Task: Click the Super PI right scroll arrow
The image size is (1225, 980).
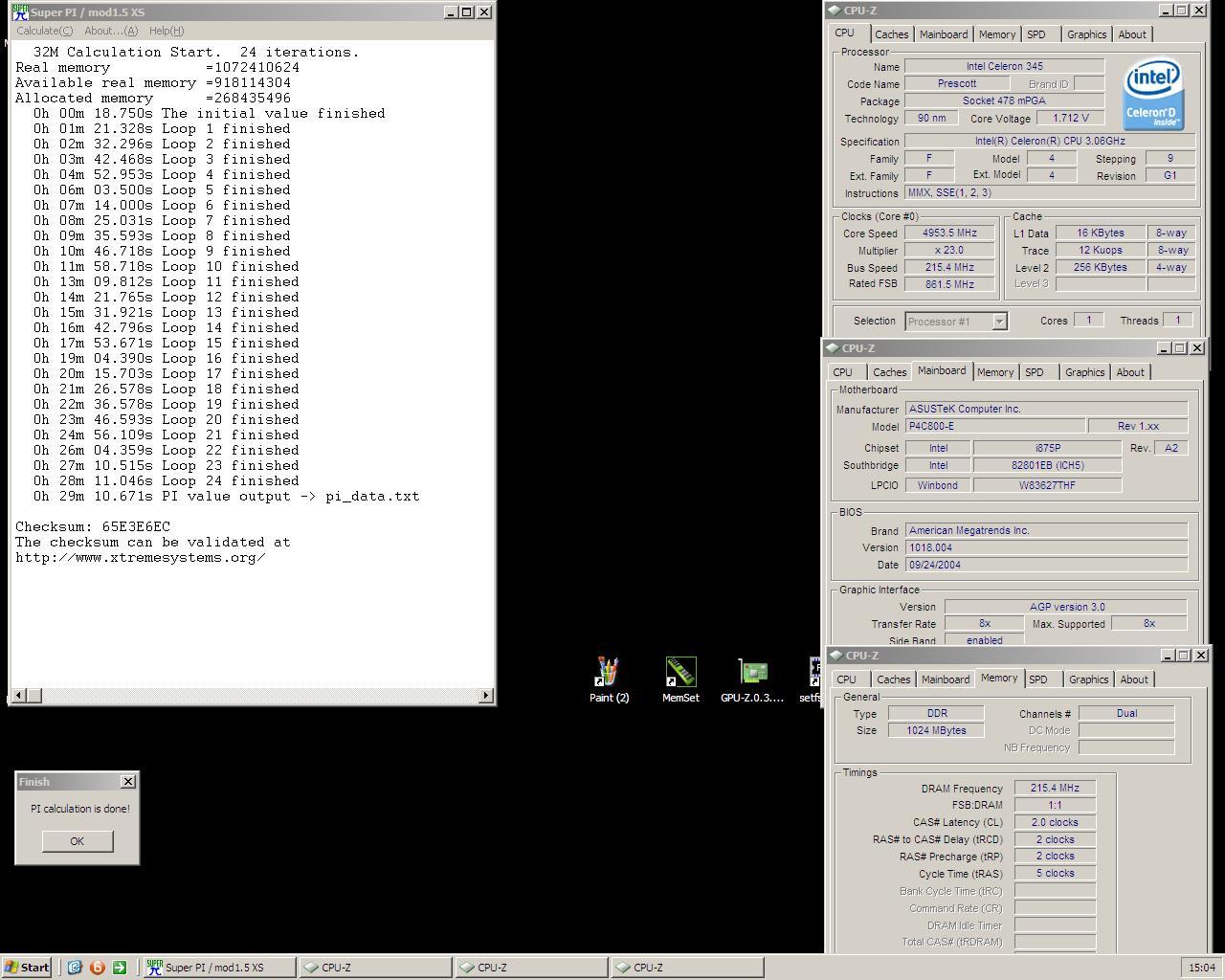Action: (486, 696)
